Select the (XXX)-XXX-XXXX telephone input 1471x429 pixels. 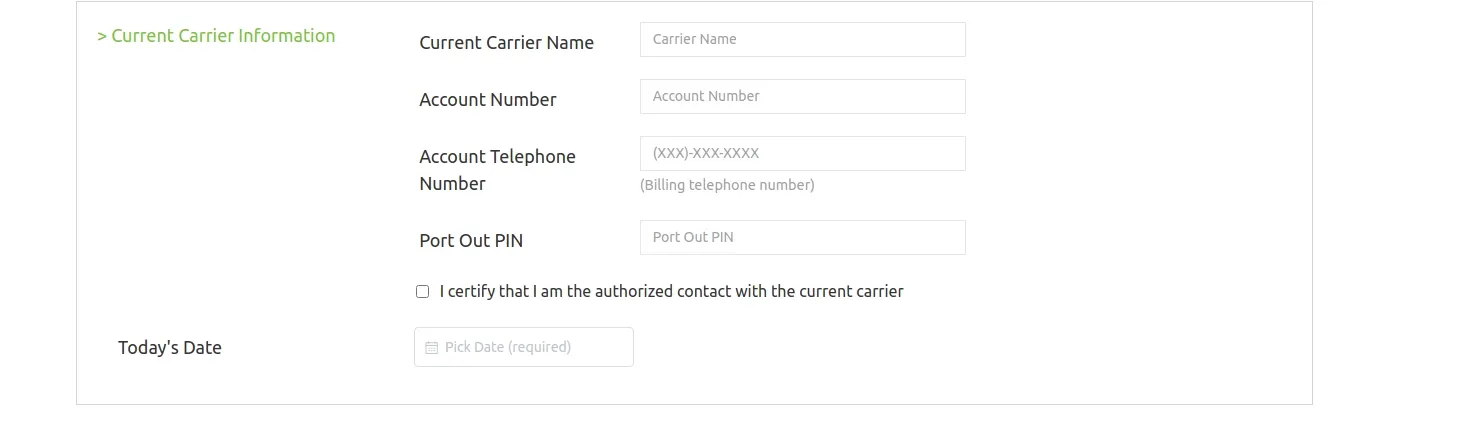pyautogui.click(x=803, y=153)
